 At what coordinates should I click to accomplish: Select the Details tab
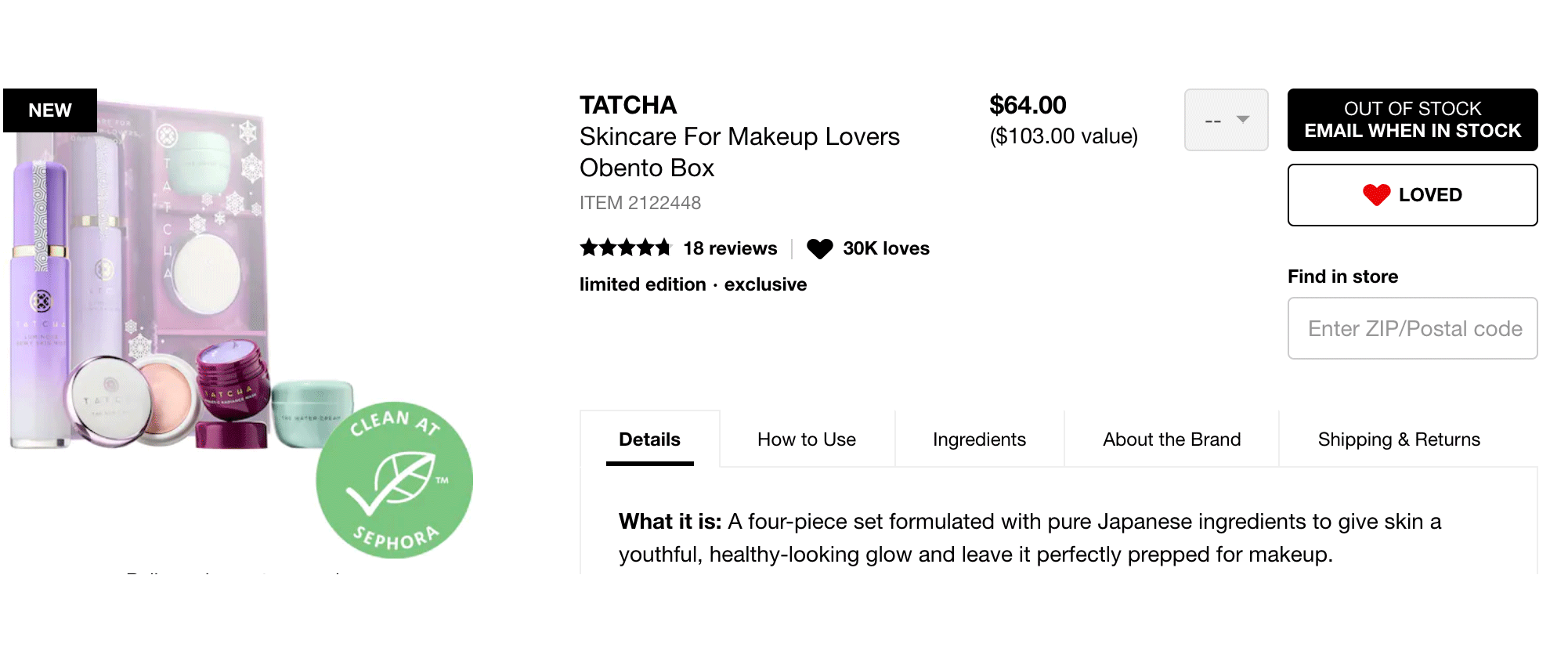tap(649, 439)
